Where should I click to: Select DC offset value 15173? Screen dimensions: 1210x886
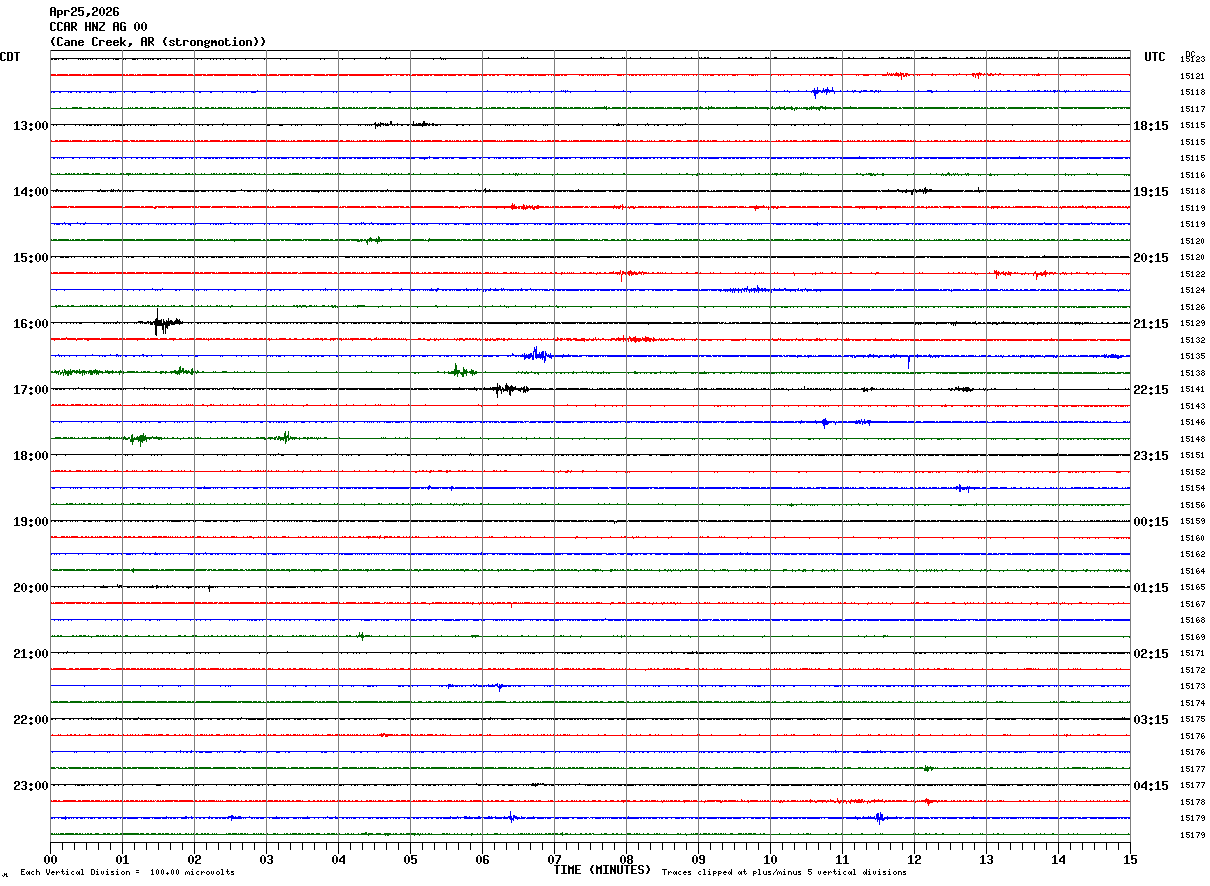click(x=1192, y=687)
